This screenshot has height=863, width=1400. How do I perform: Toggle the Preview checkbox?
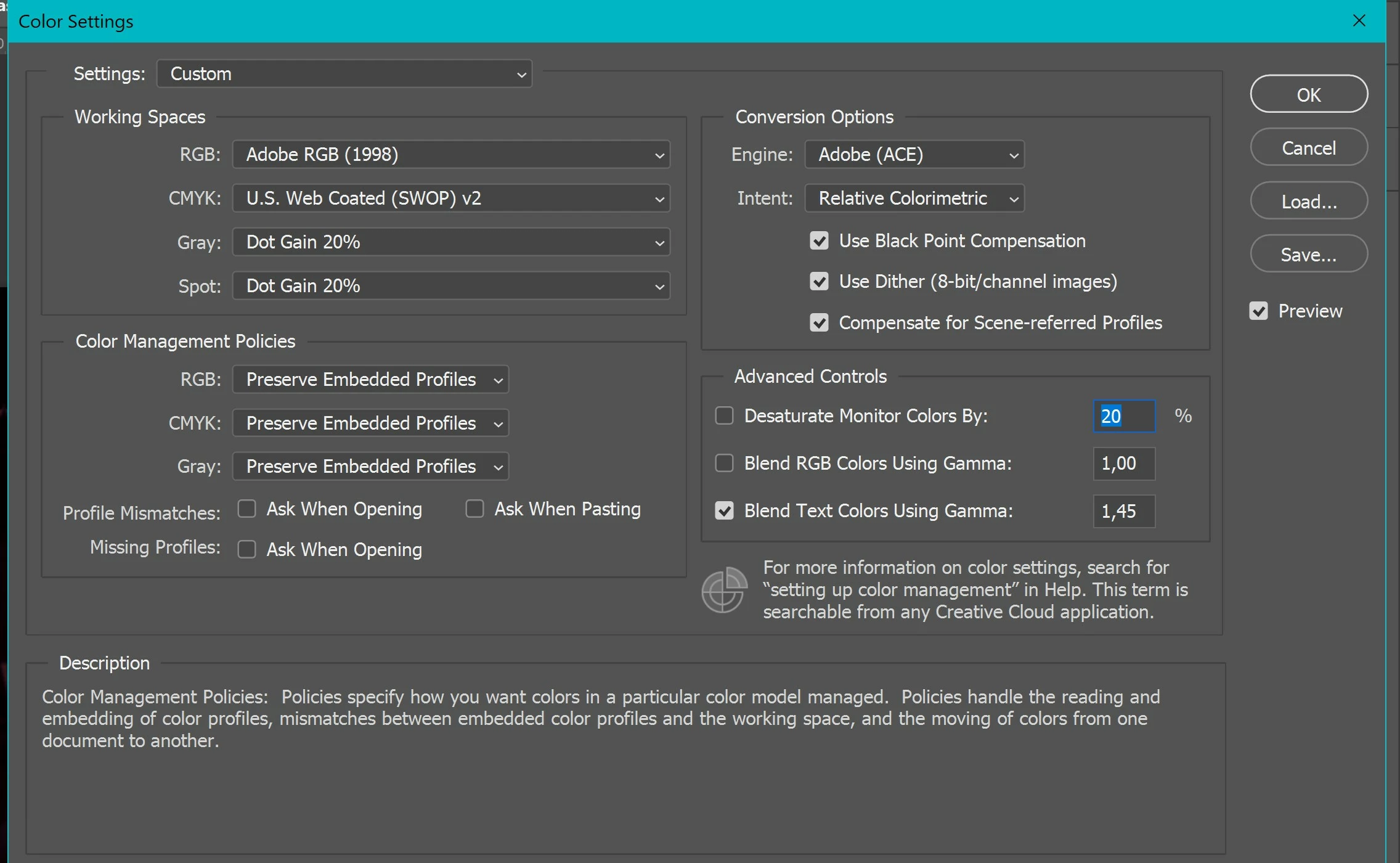(x=1258, y=311)
